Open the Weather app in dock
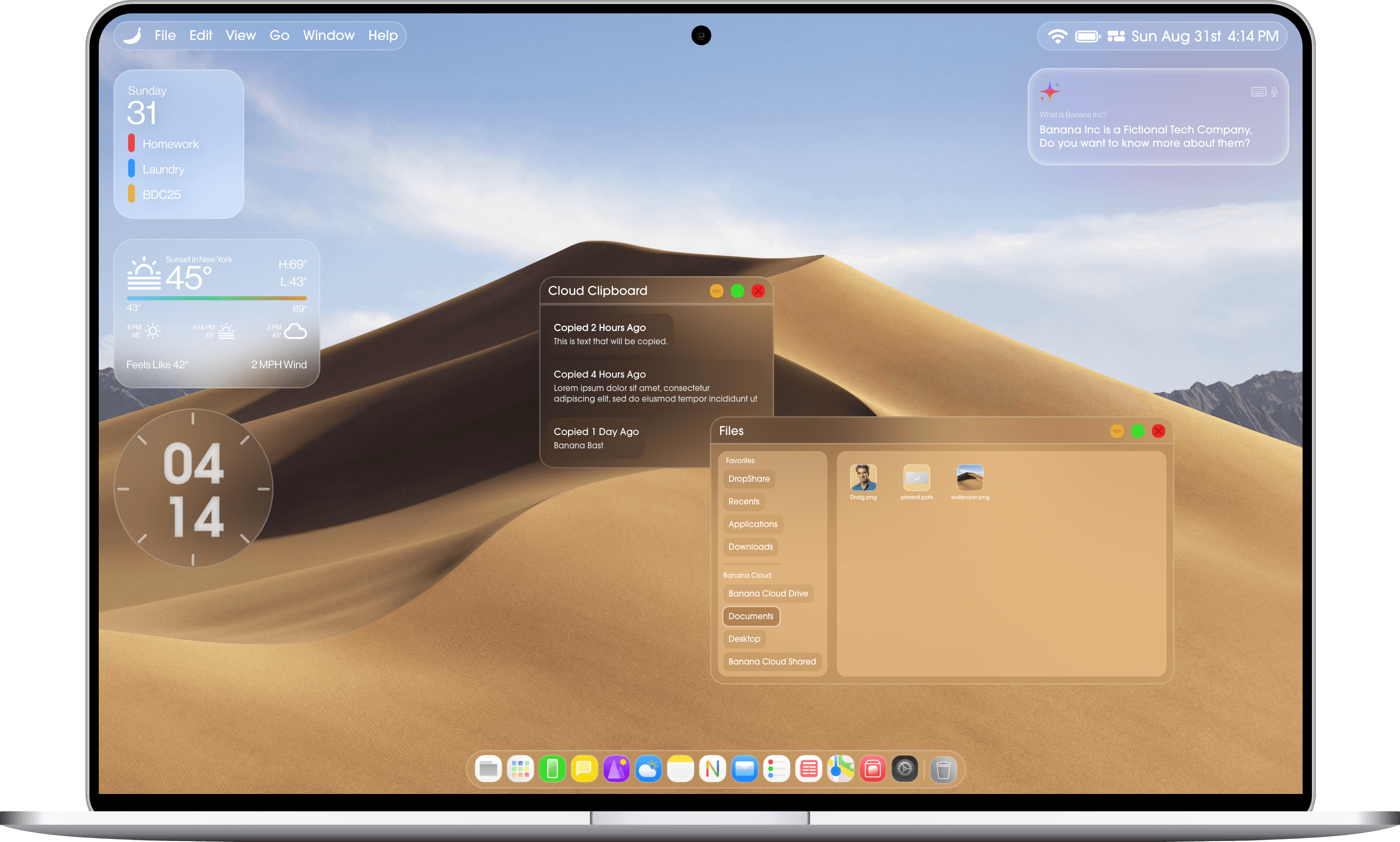 648,769
